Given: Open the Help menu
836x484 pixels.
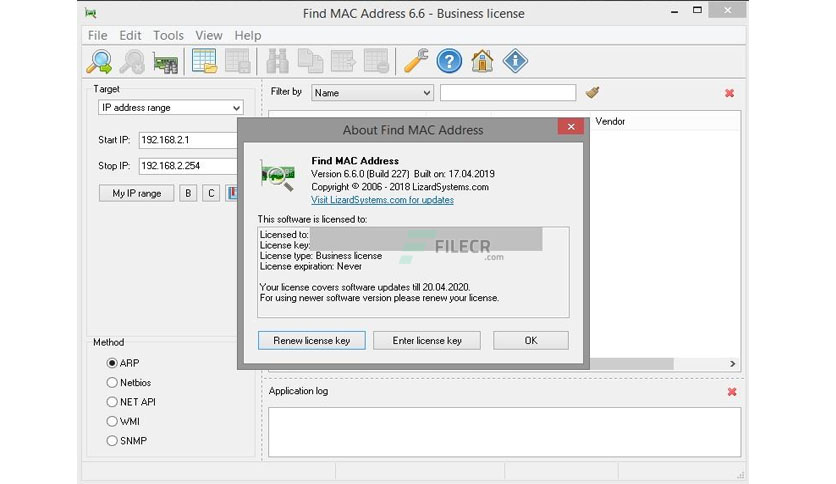Looking at the screenshot, I should [248, 35].
